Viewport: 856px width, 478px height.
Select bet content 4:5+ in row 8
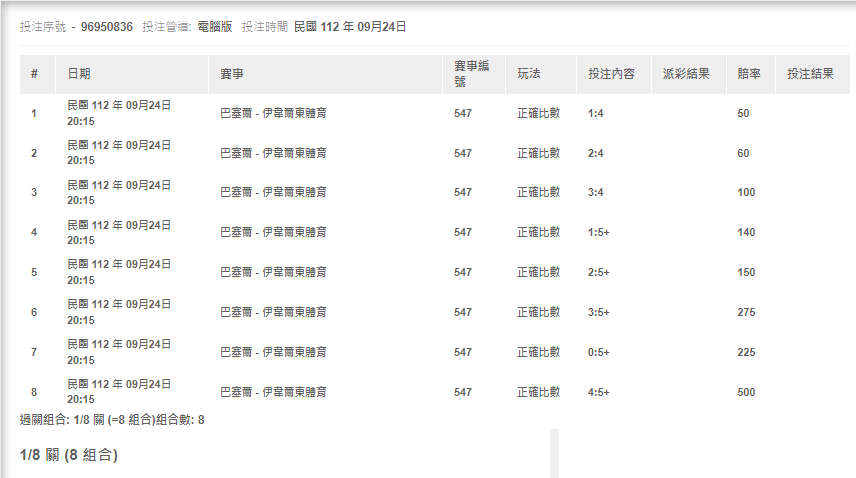coord(599,392)
